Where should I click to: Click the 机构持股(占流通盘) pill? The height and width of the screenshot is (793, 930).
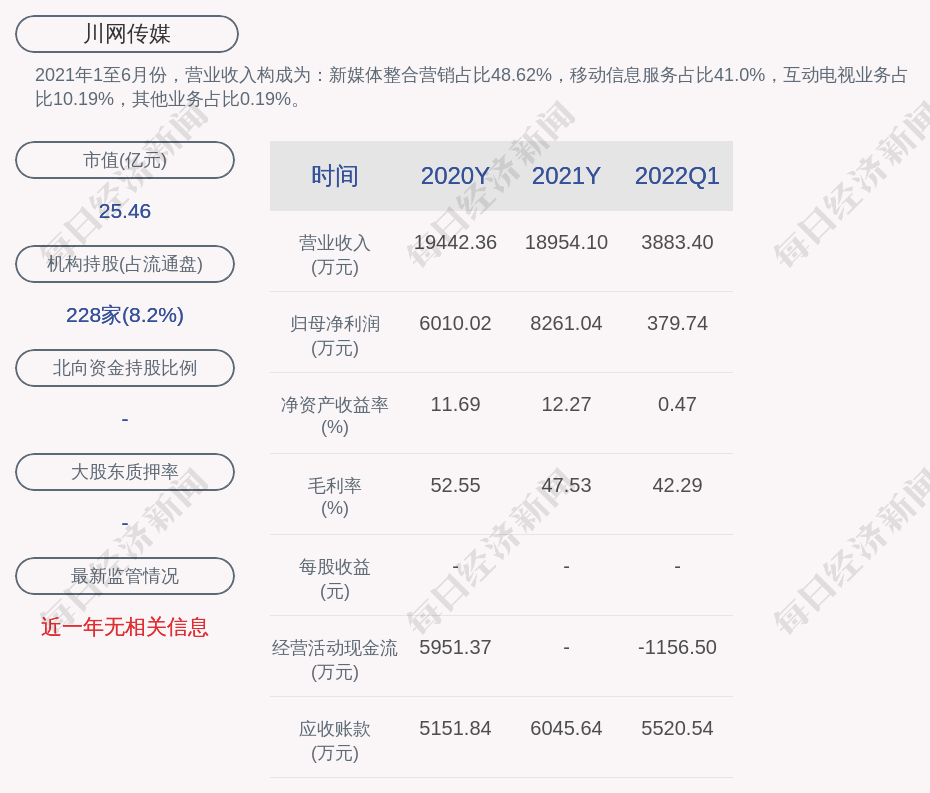click(125, 264)
